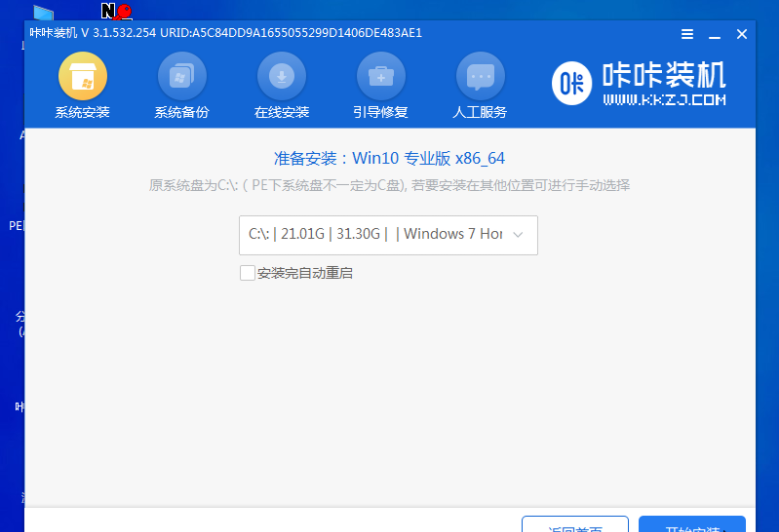The height and width of the screenshot is (532, 779).
Task: Open 人工服务 chat support icon
Action: 480,76
